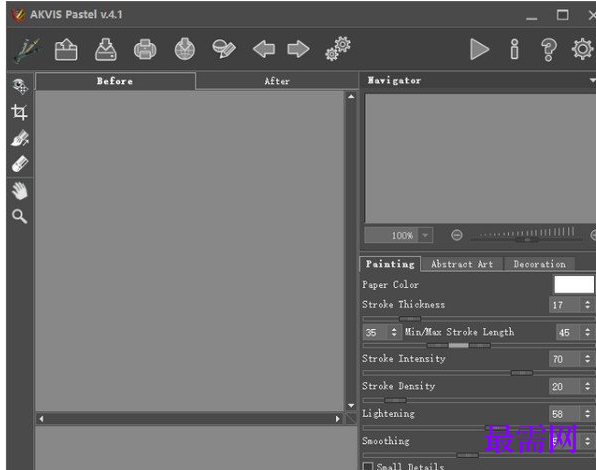Image resolution: width=596 pixels, height=470 pixels.
Task: Click the Lightening value 58
Action: (x=564, y=414)
